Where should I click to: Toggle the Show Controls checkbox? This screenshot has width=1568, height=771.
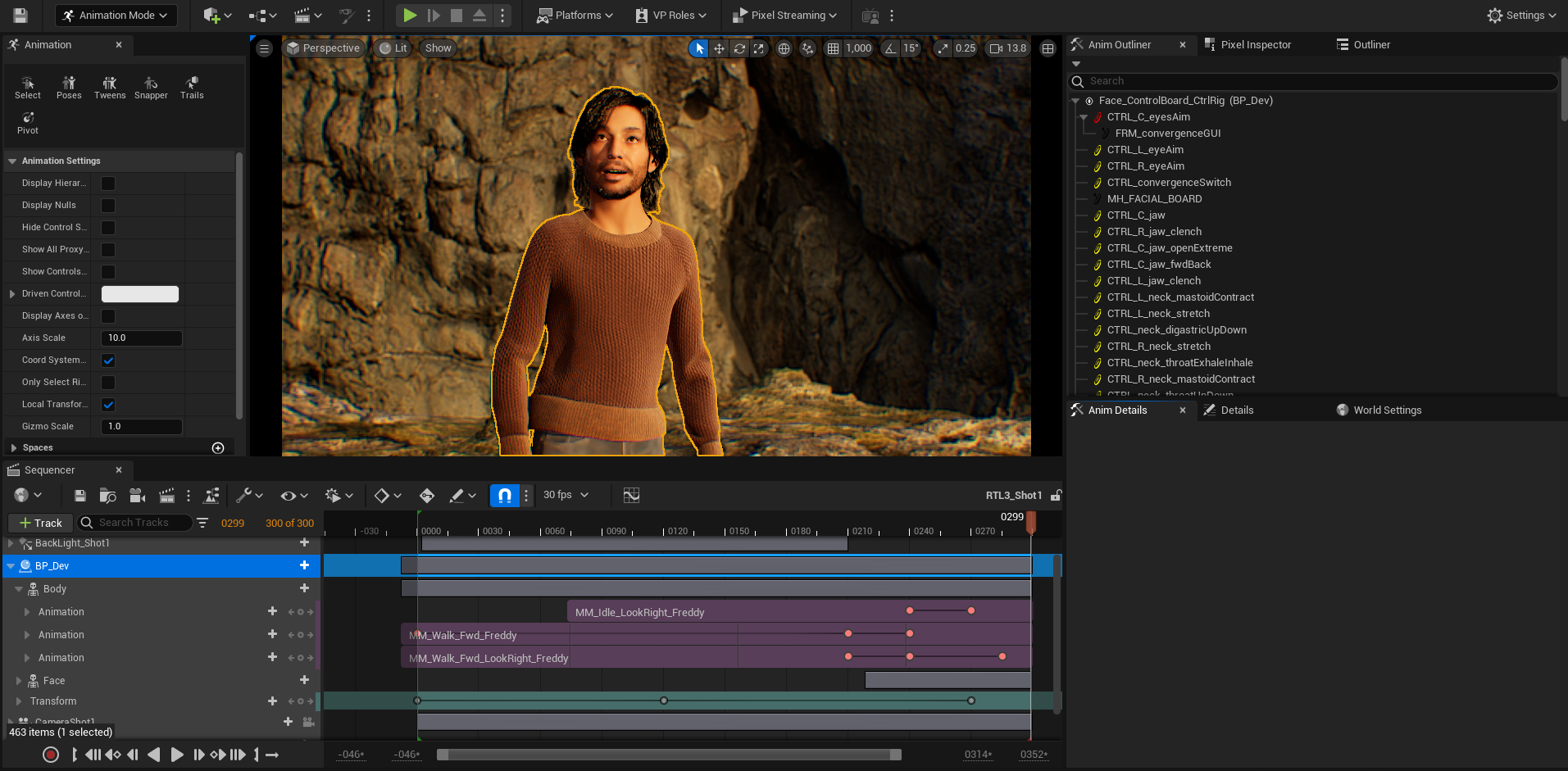pyautogui.click(x=108, y=272)
